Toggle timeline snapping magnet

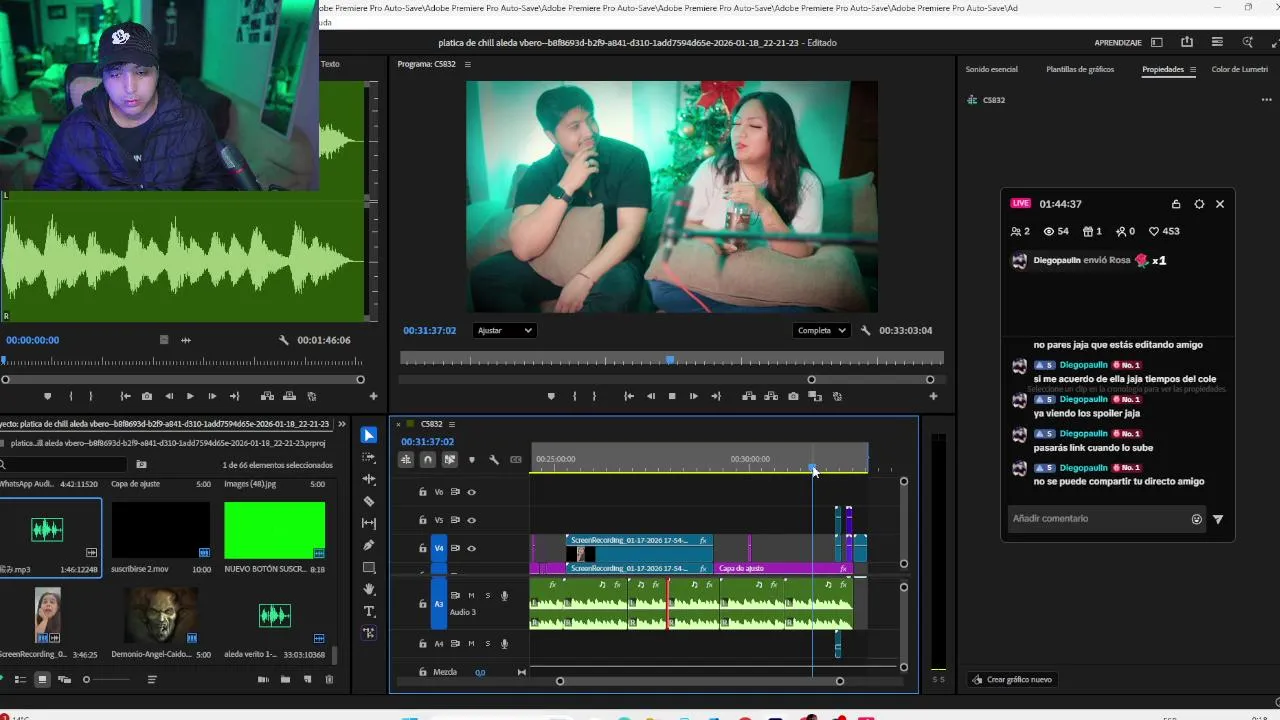[428, 460]
